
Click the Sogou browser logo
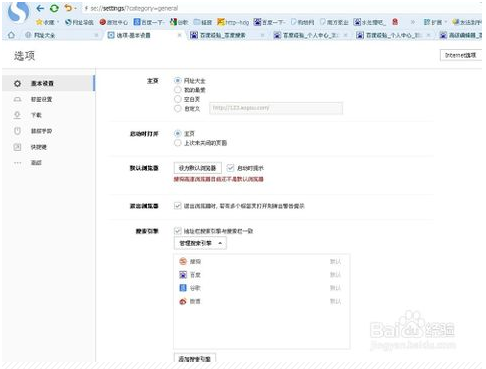click(x=18, y=13)
